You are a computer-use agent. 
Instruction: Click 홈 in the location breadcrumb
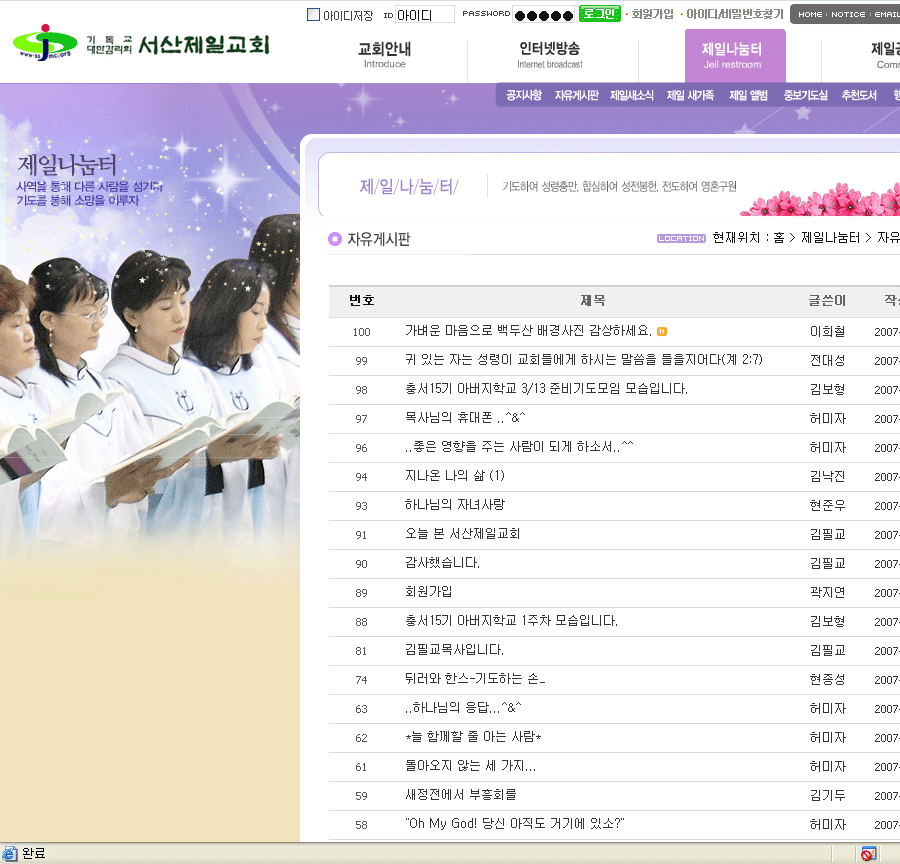(x=779, y=238)
